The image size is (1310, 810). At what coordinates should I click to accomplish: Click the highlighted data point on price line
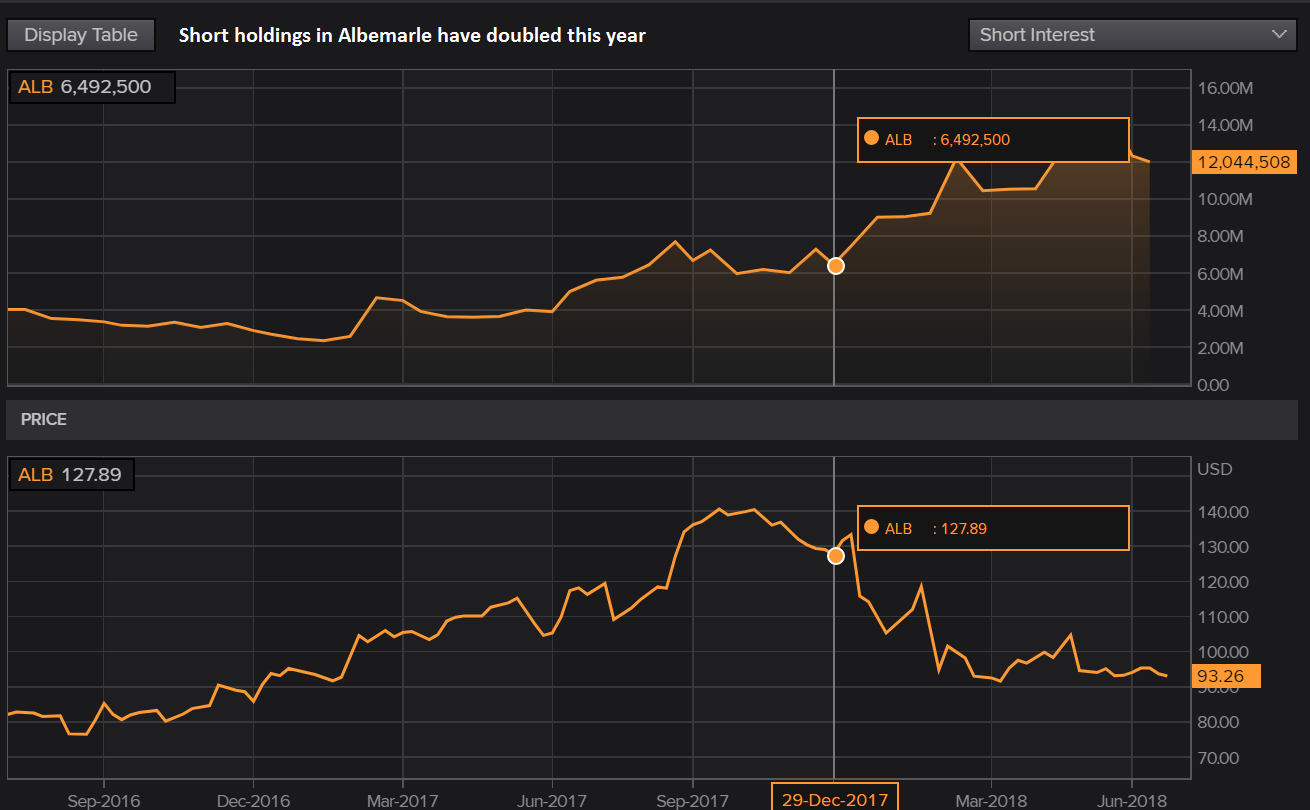(x=836, y=556)
